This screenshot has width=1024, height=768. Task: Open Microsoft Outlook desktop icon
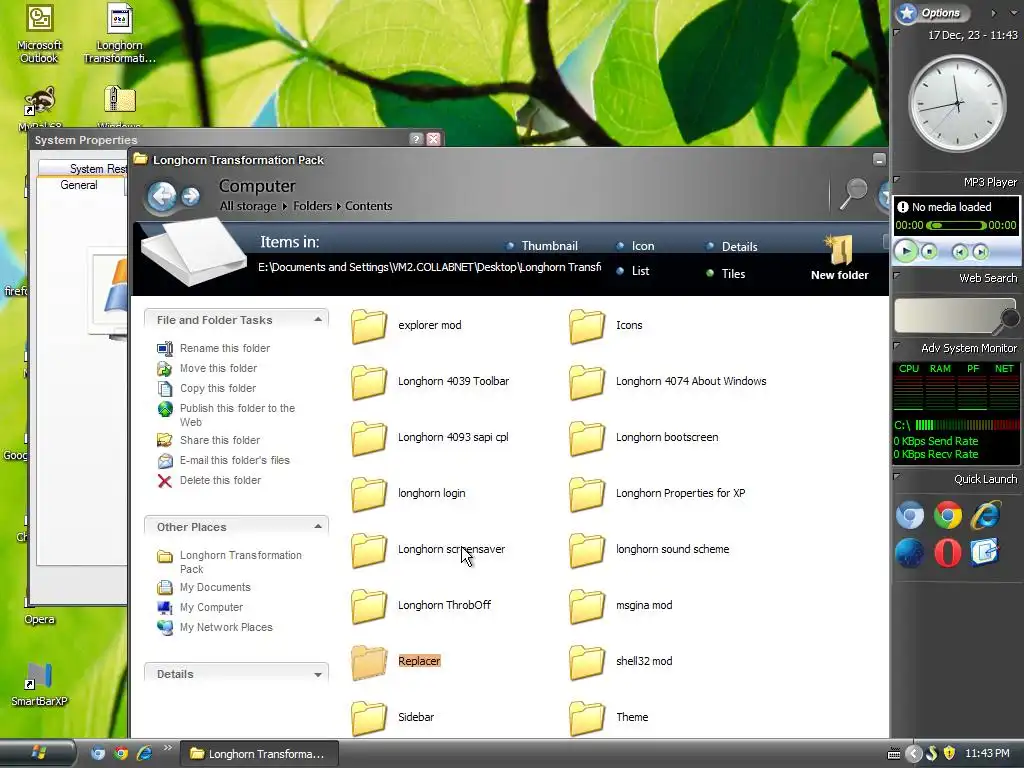(x=39, y=34)
